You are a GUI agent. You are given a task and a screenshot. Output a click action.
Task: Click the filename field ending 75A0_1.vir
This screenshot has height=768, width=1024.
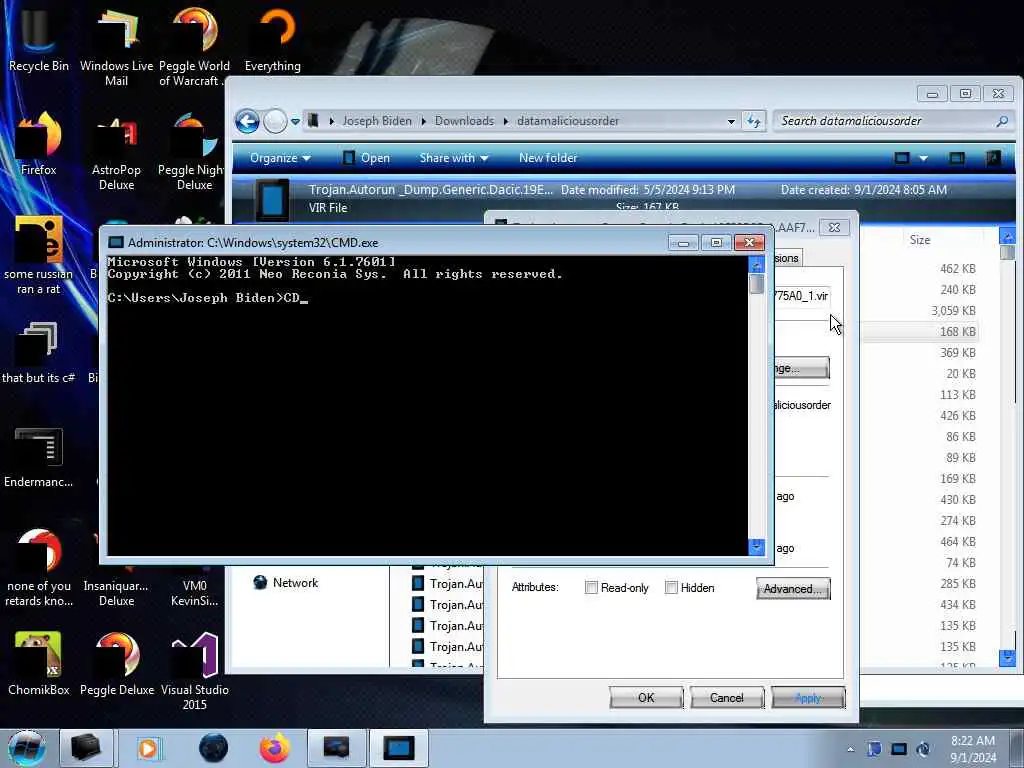[x=802, y=296]
